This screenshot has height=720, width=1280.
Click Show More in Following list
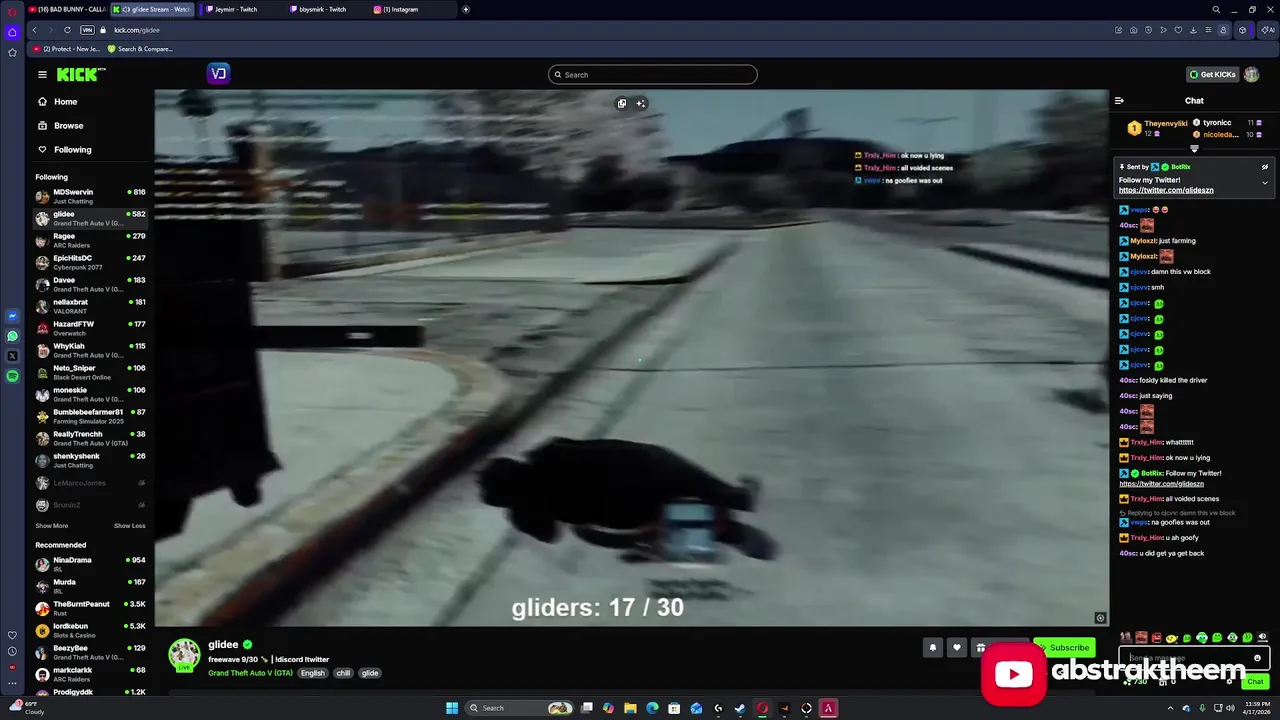click(x=52, y=526)
